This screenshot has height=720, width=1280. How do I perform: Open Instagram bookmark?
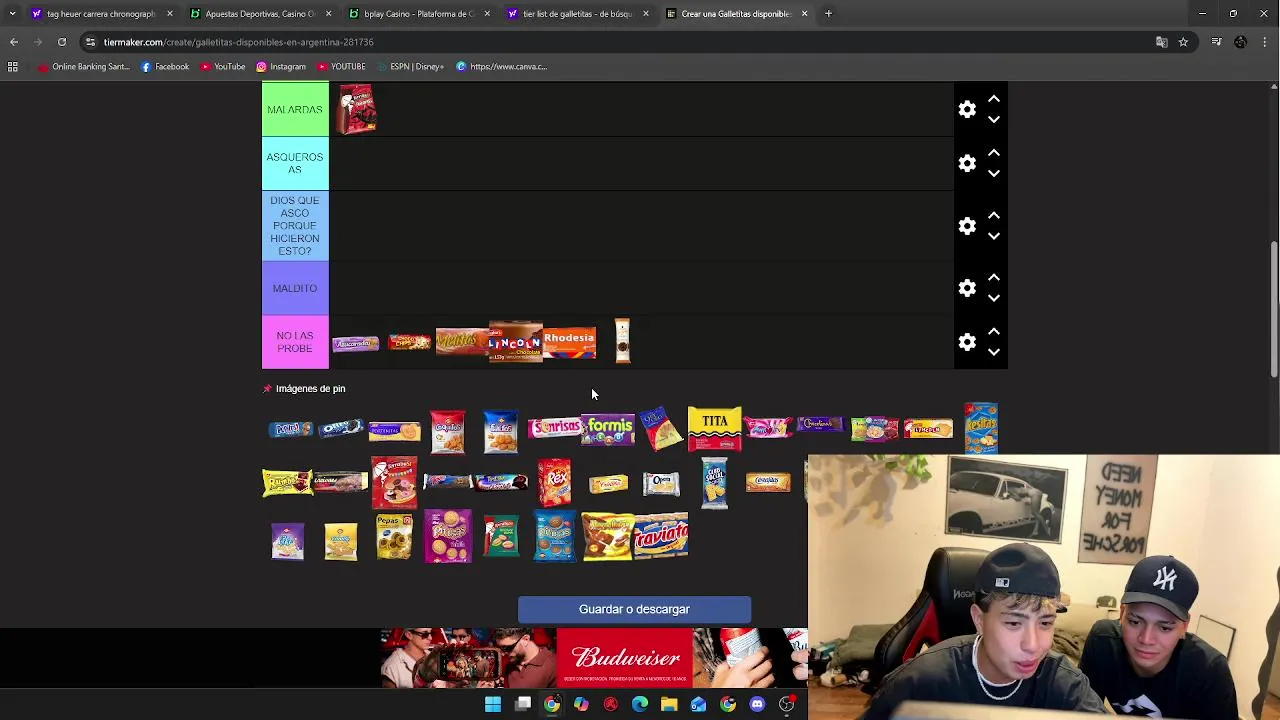coord(281,67)
